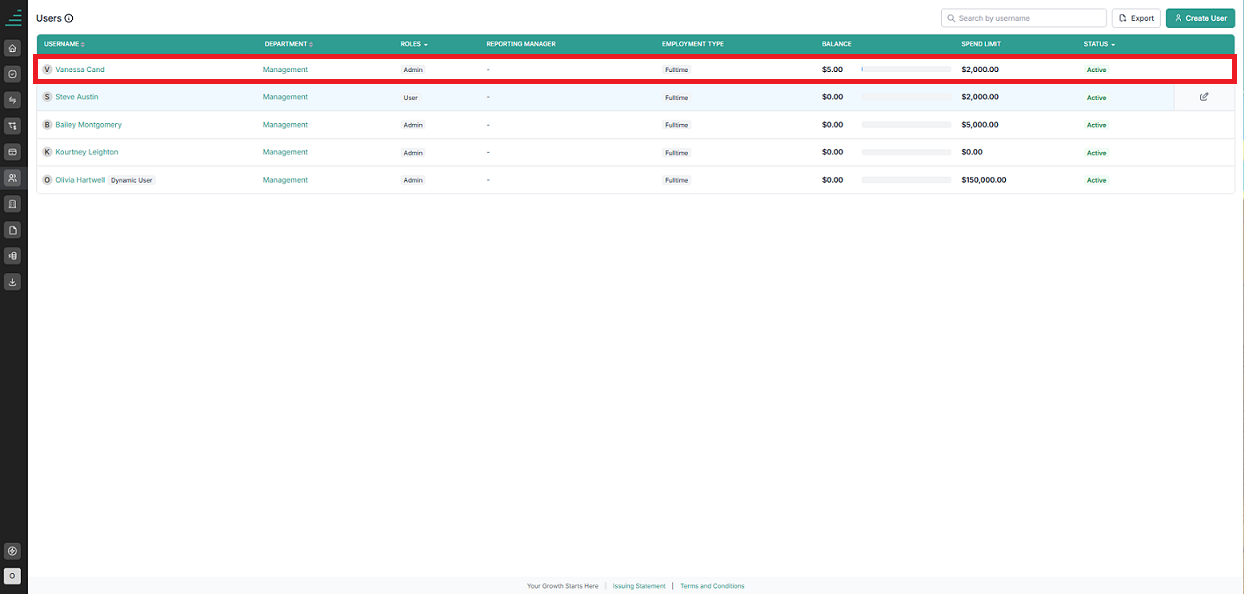Click the balance progress bar in the Vanessa Cand row
The image size is (1244, 596).
[x=906, y=70]
